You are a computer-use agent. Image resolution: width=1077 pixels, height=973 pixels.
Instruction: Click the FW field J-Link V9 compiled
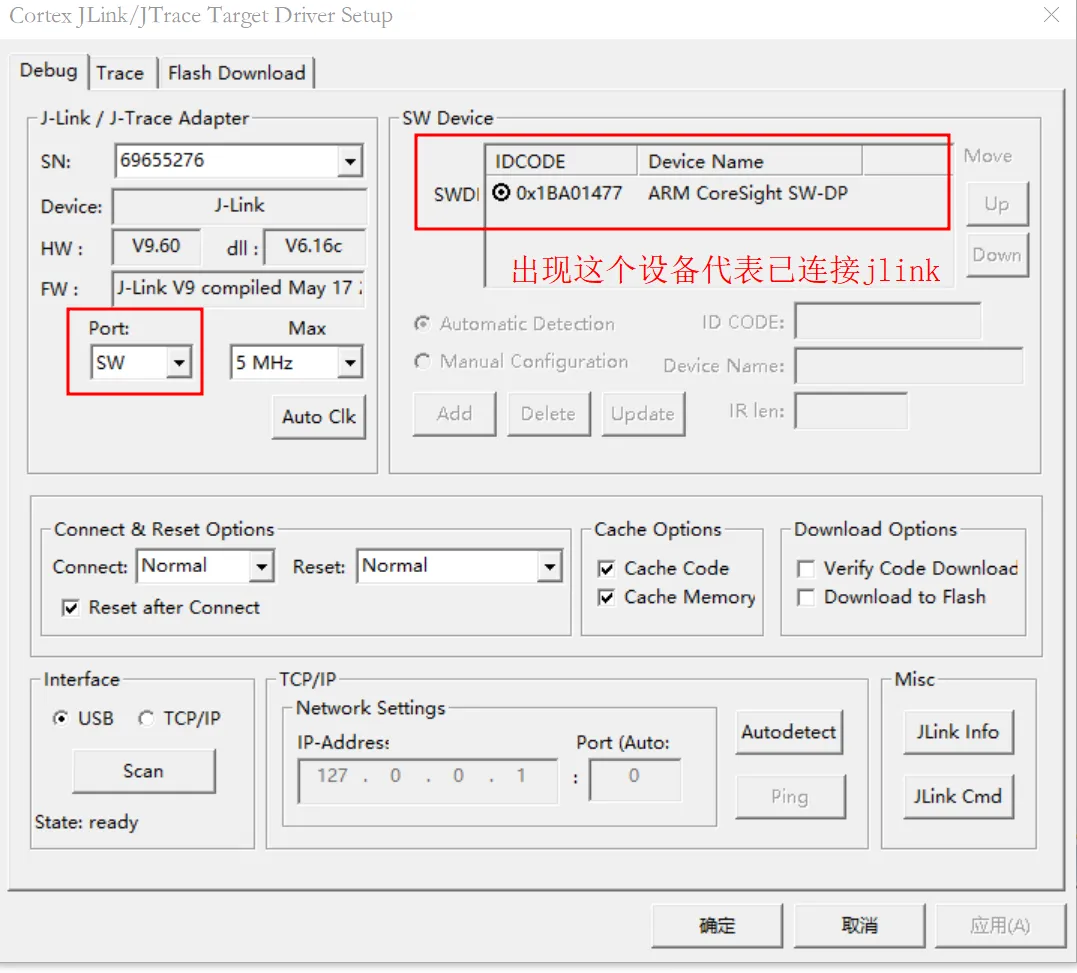pyautogui.click(x=239, y=288)
